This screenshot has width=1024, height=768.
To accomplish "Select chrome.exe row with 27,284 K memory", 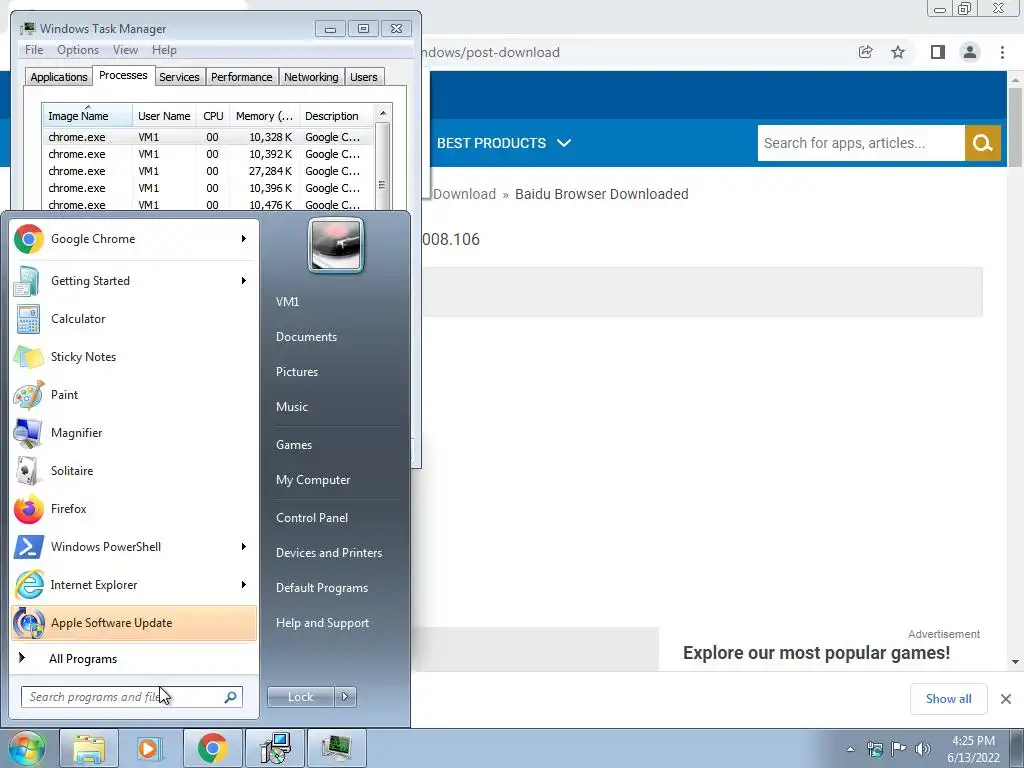I will (208, 171).
